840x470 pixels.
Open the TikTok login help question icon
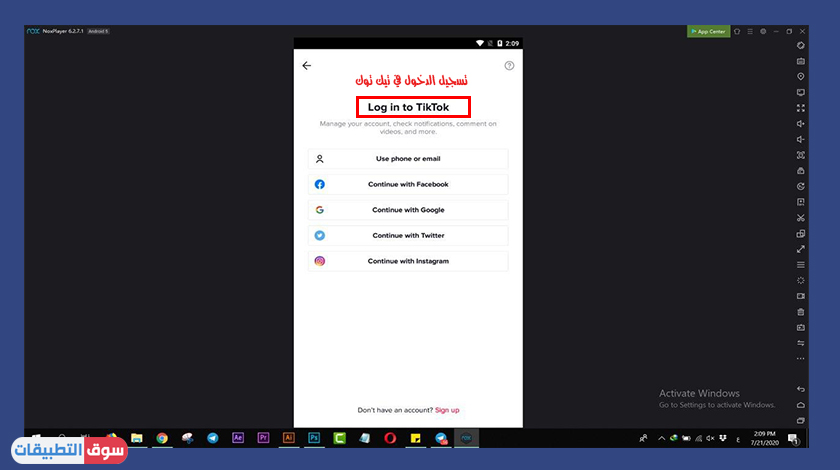click(509, 65)
